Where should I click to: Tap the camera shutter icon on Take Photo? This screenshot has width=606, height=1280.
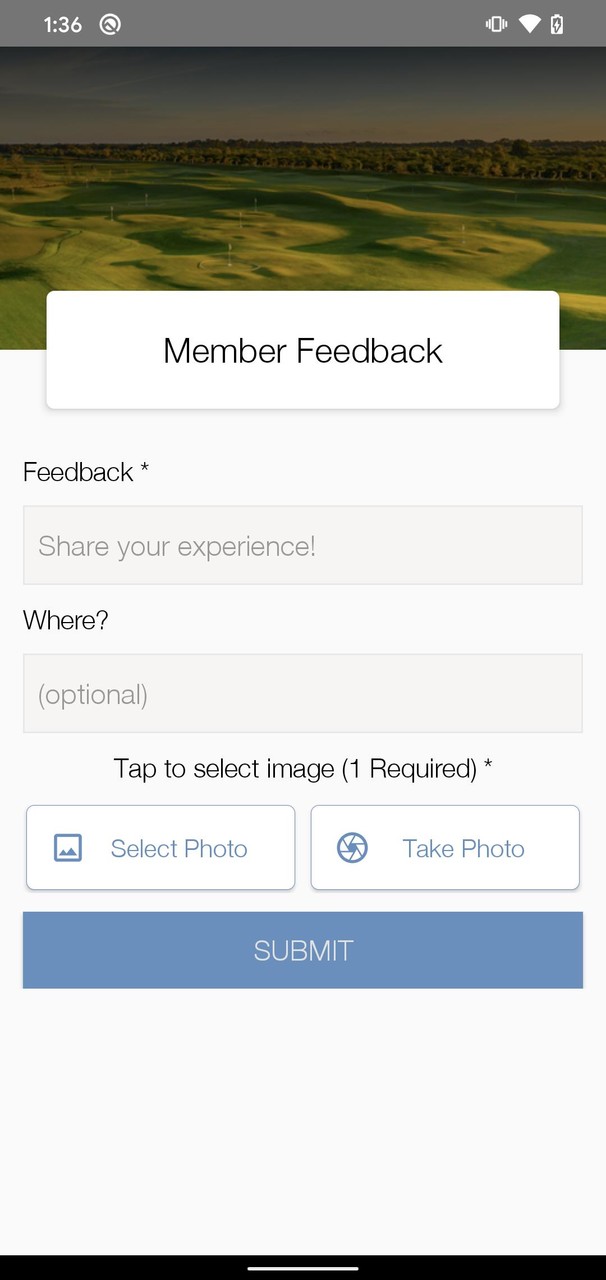pos(352,848)
